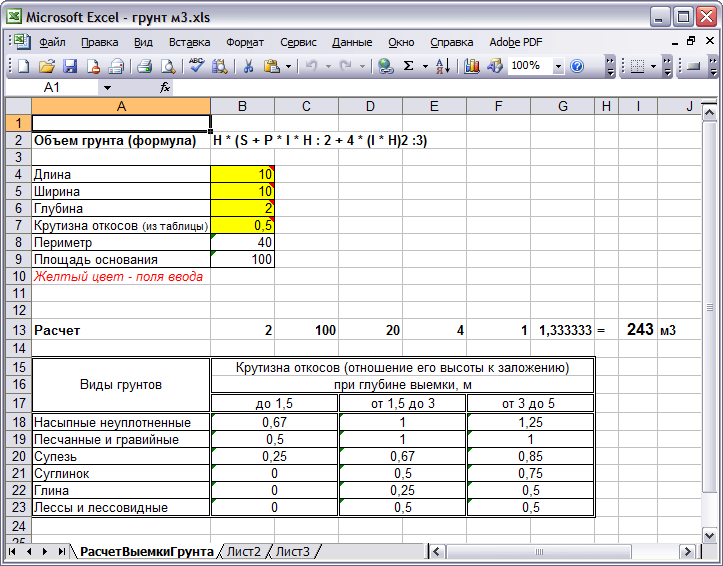The height and width of the screenshot is (566, 723).
Task: Go to first sheet tab arrow
Action: [12, 551]
